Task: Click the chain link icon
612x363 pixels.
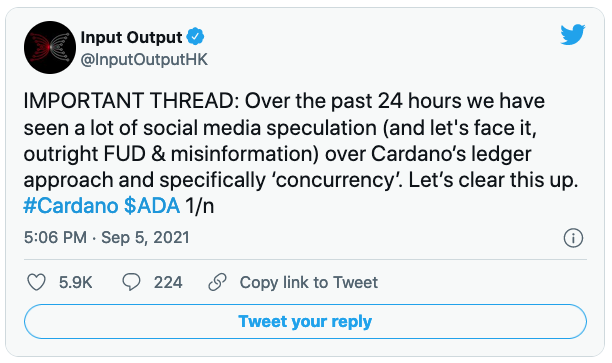Action: [217, 282]
